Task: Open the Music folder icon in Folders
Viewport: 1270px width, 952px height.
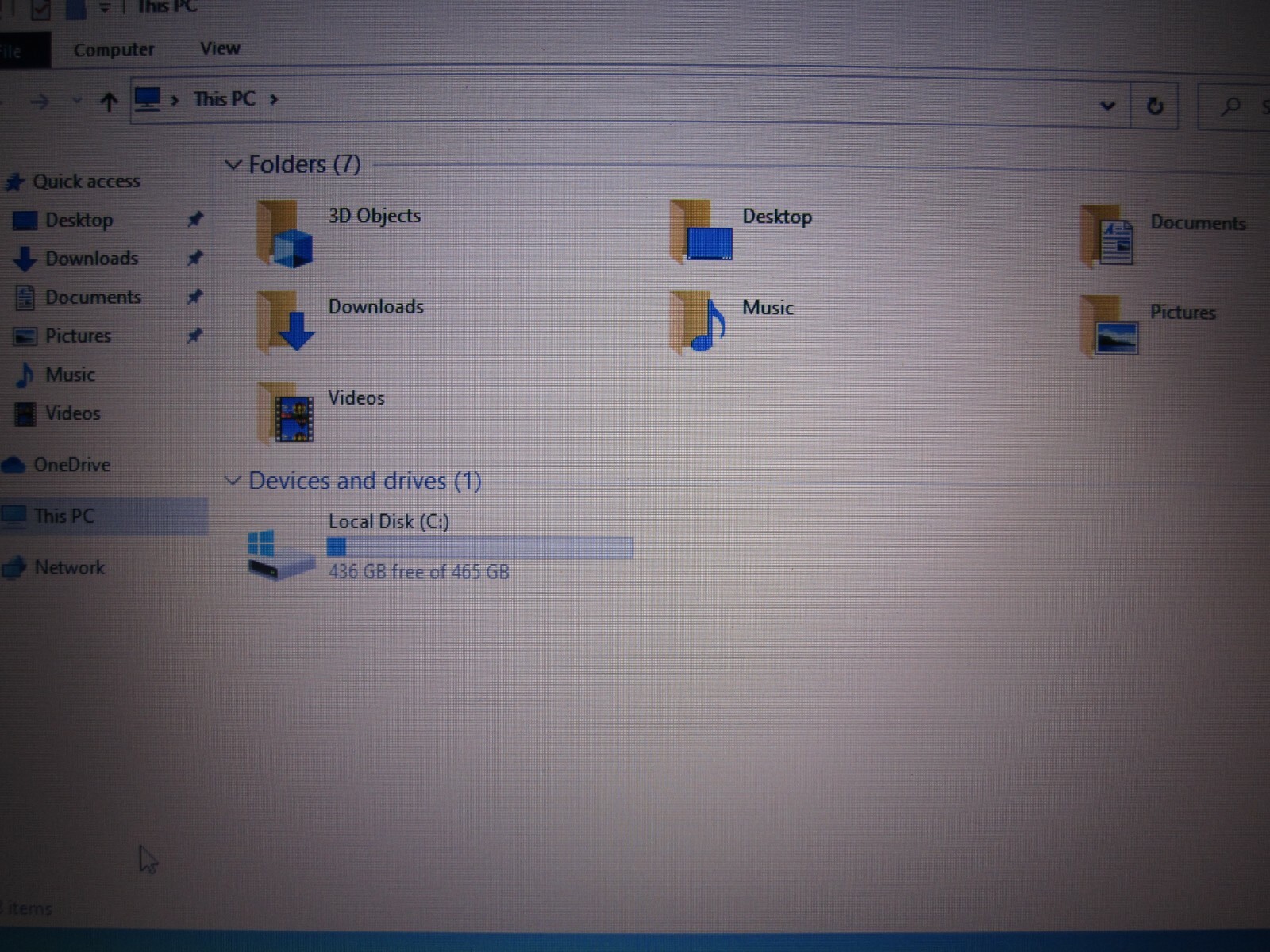Action: point(698,322)
